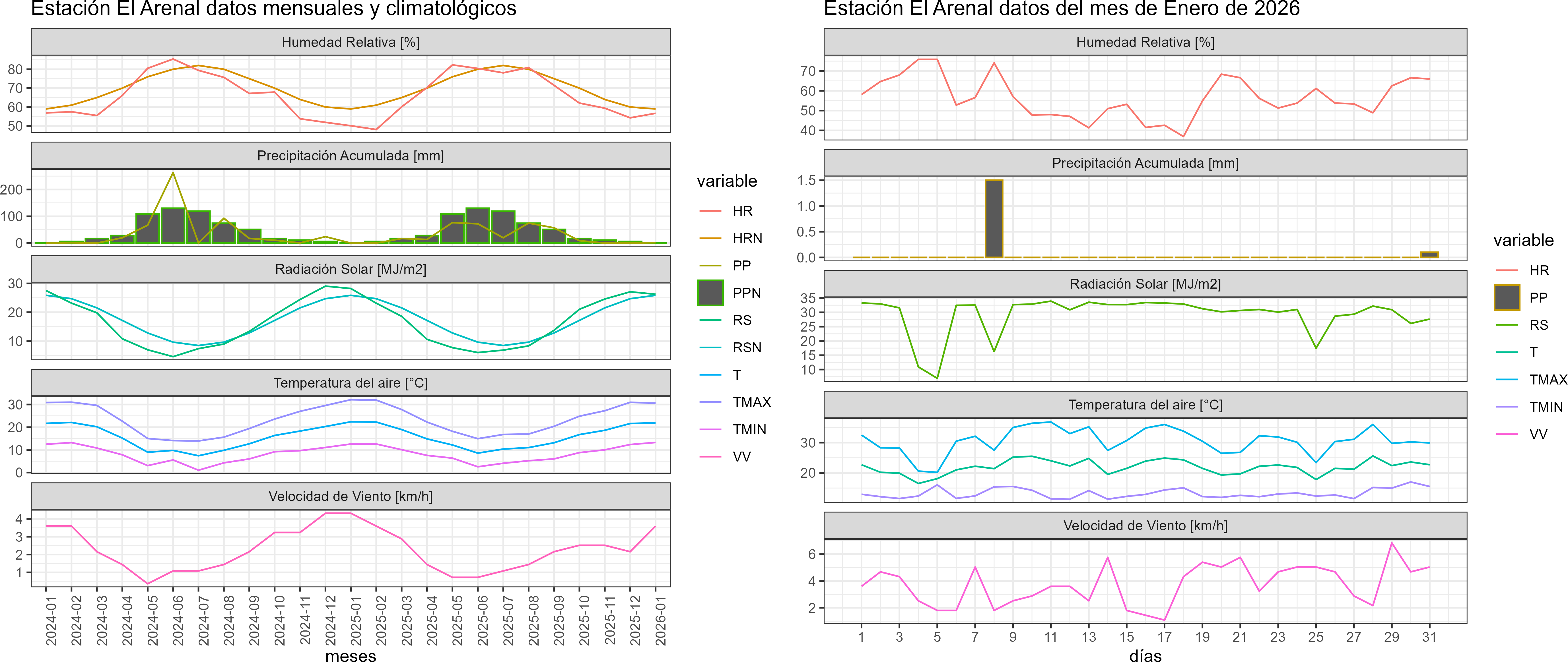This screenshot has height=662, width=1568.
Task: Click the 2024-06 x-axis month label
Action: [x=178, y=620]
